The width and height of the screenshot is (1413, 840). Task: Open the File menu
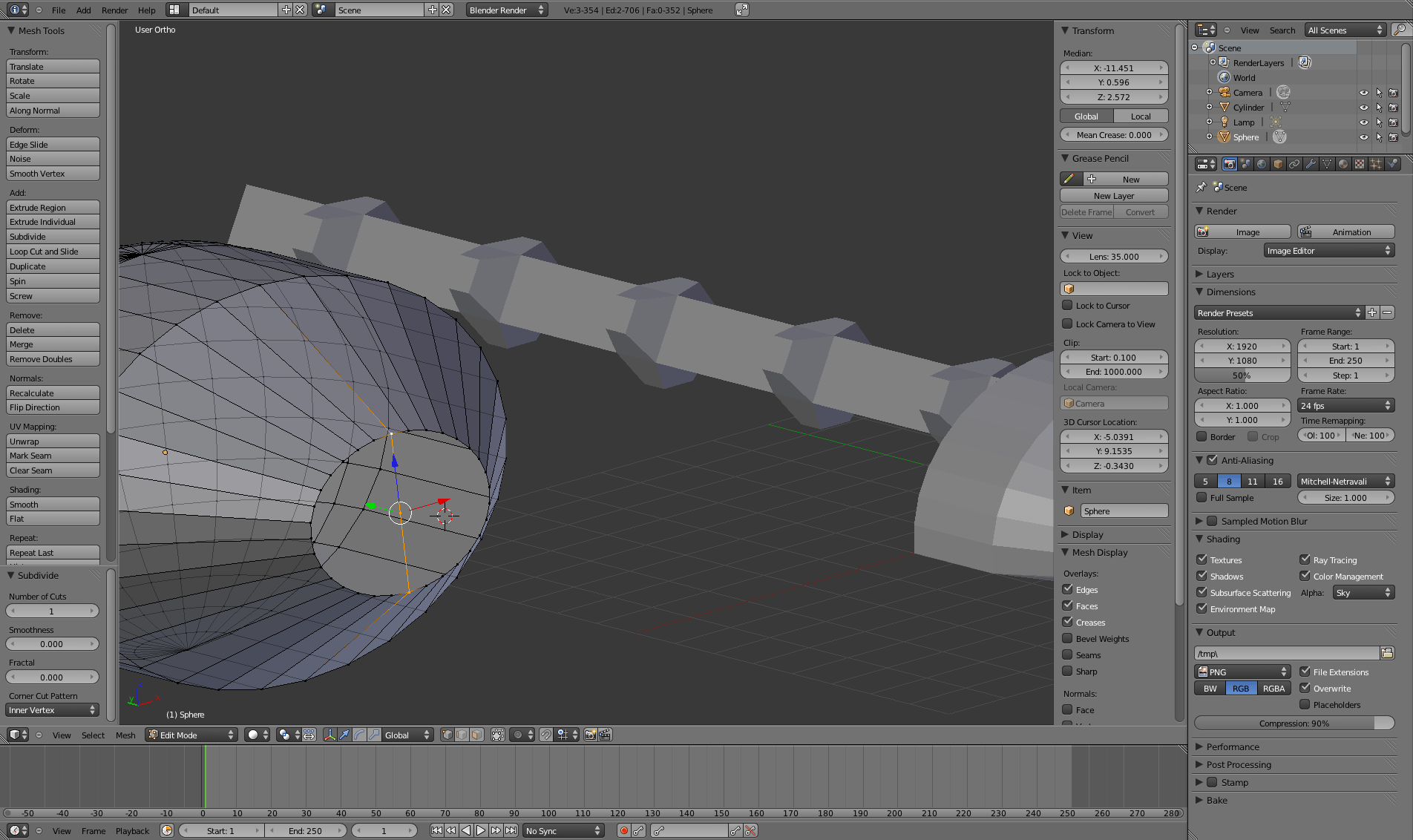coord(58,10)
